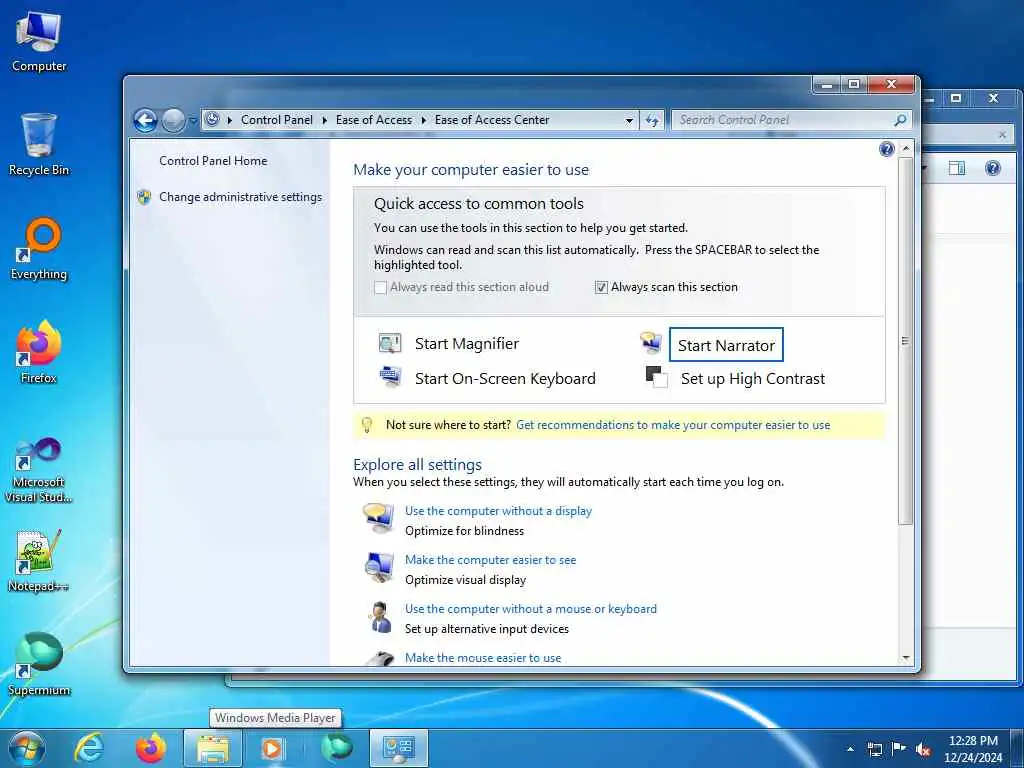1024x768 pixels.
Task: Click Control Panel breadcrumb segment
Action: 277,120
